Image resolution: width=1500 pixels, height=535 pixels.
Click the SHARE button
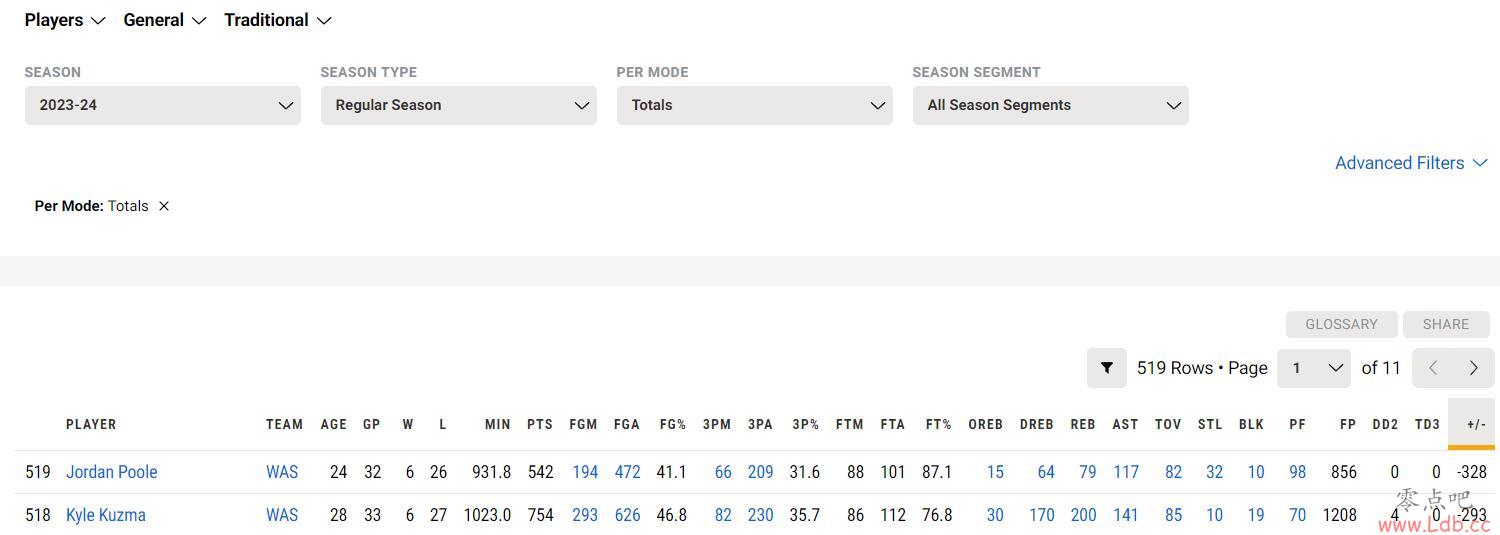coord(1446,324)
